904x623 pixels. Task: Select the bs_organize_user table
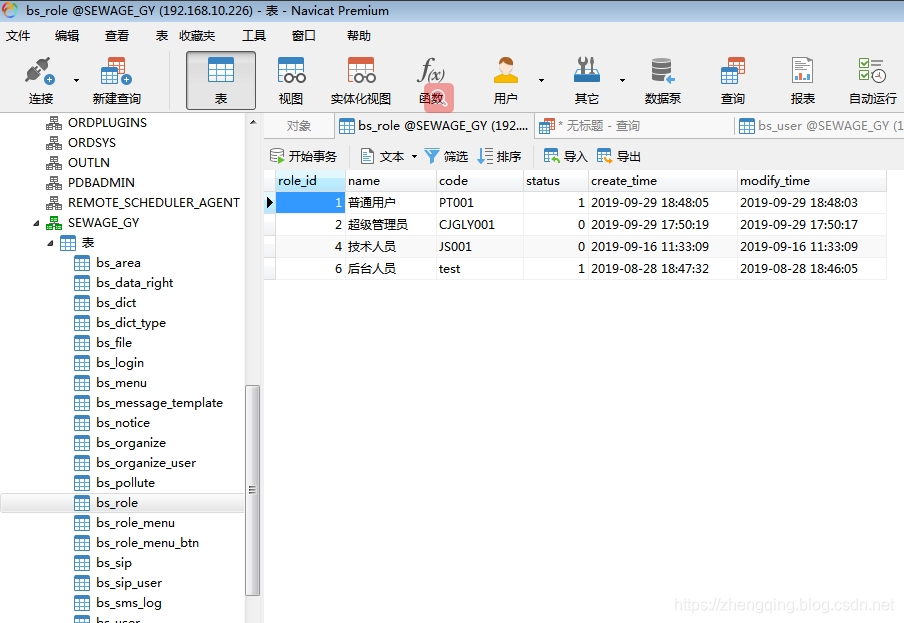point(145,463)
